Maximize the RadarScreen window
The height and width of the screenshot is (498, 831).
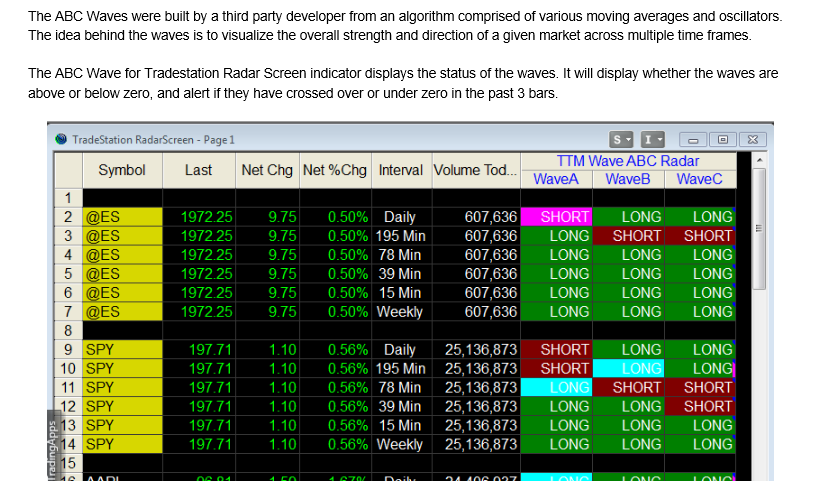(722, 139)
